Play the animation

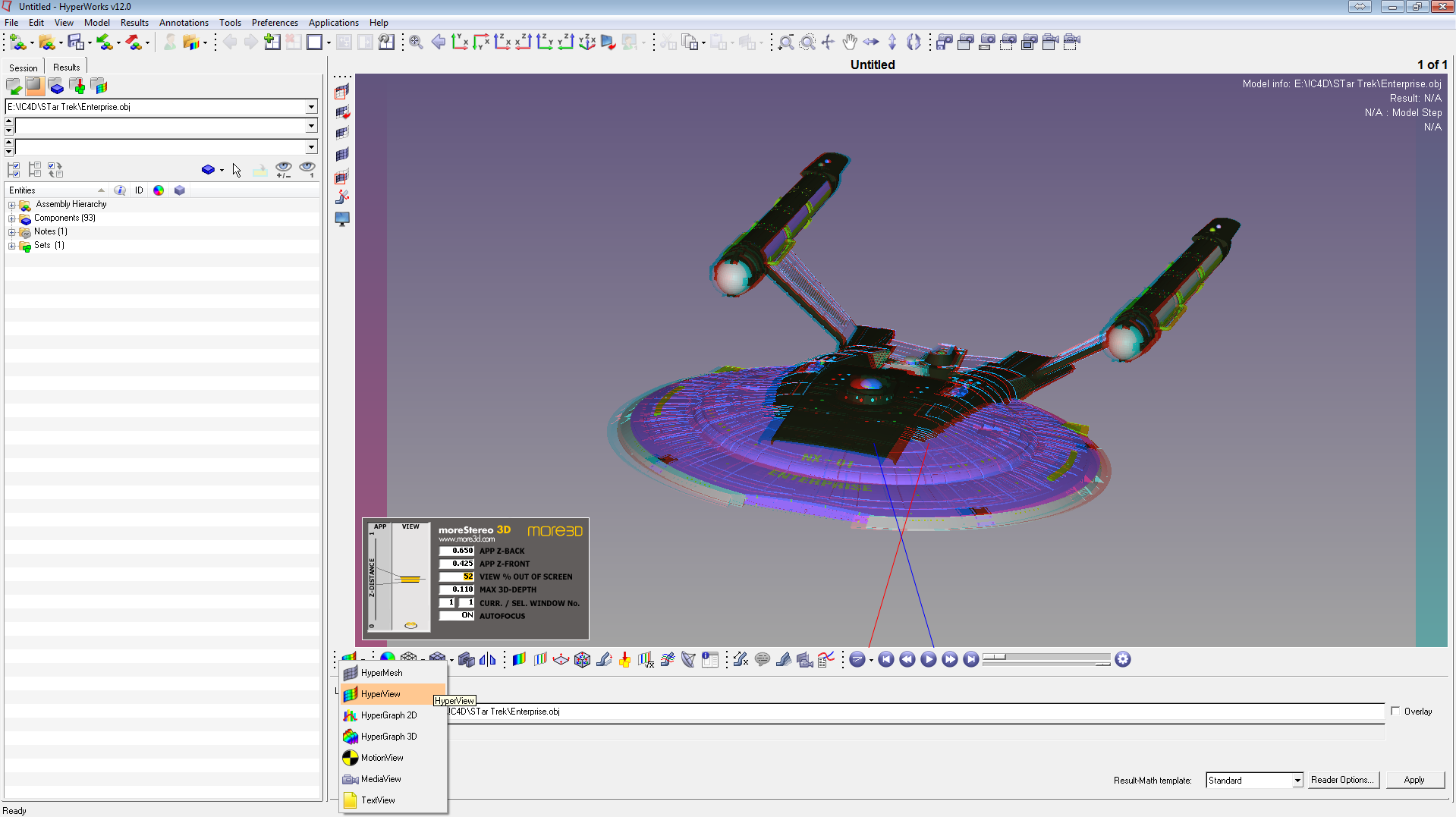(928, 659)
